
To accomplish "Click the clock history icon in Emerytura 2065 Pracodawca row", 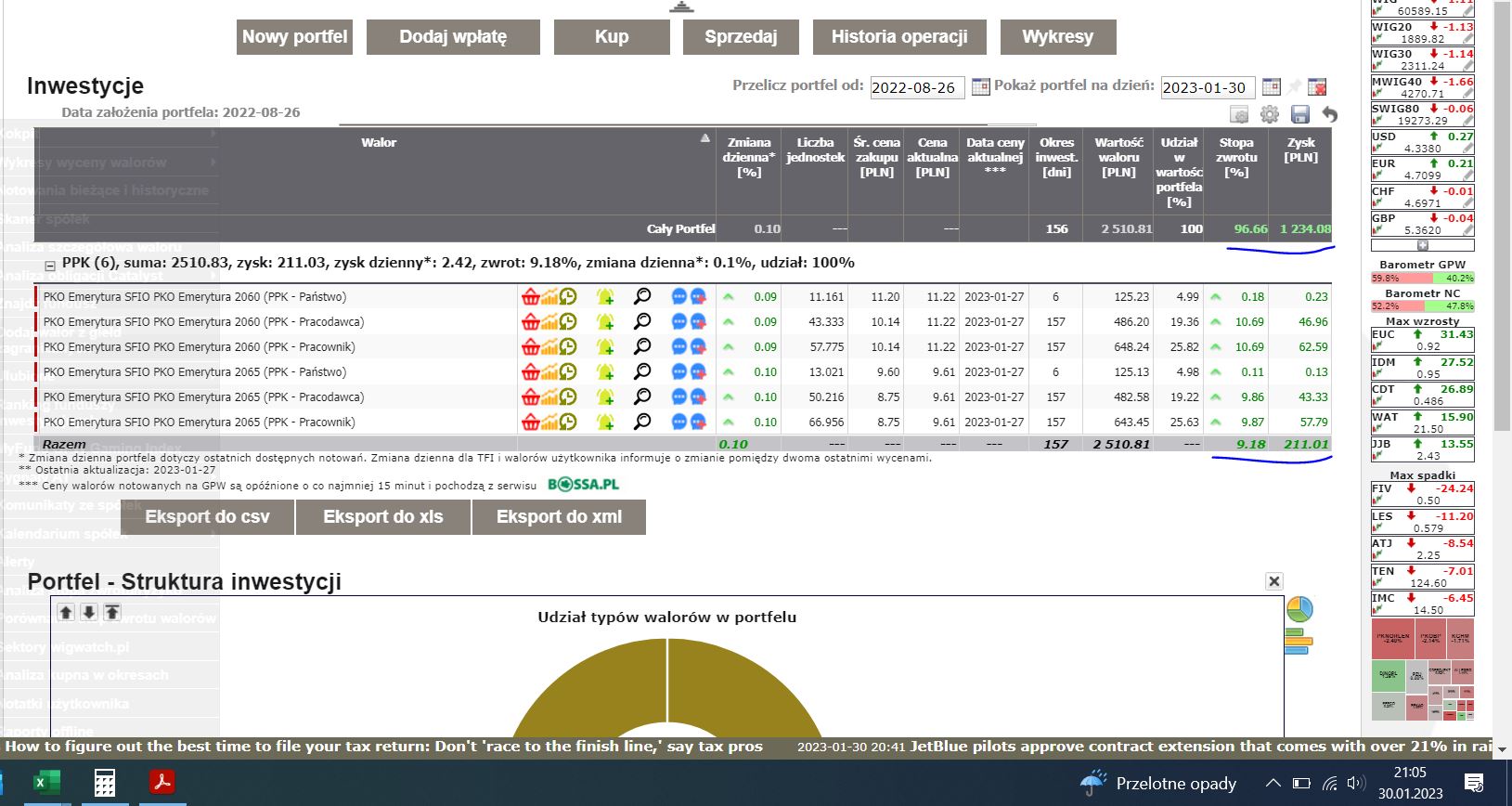I will click(x=567, y=396).
